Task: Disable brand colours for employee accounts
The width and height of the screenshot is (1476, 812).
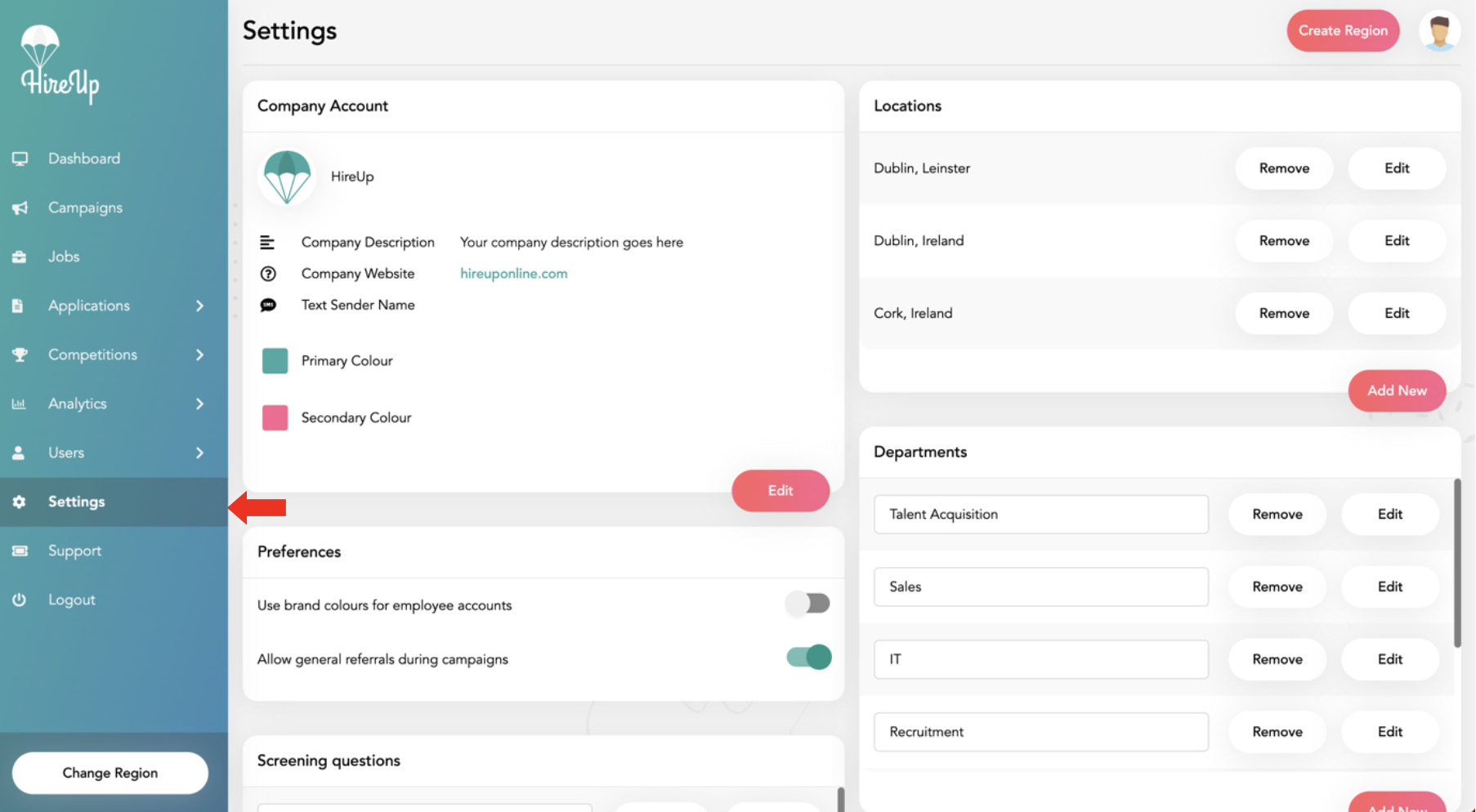Action: [x=807, y=604]
